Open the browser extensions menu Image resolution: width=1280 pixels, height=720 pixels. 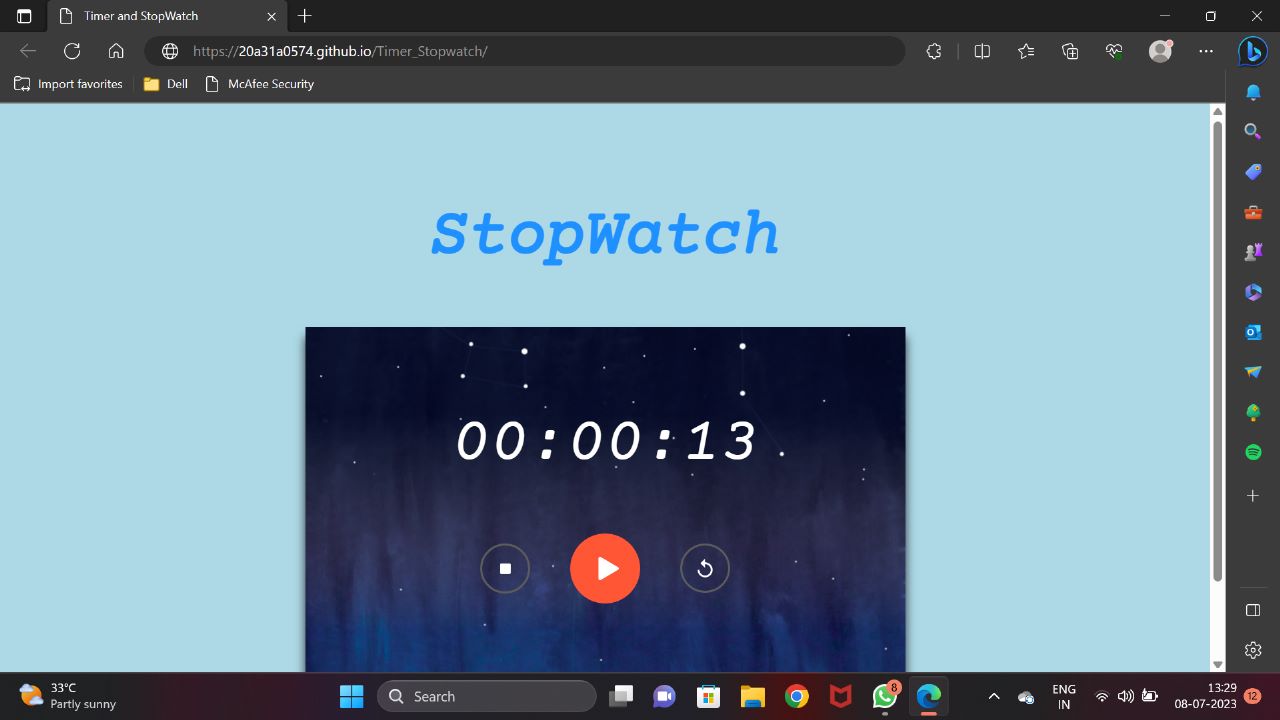click(x=934, y=51)
